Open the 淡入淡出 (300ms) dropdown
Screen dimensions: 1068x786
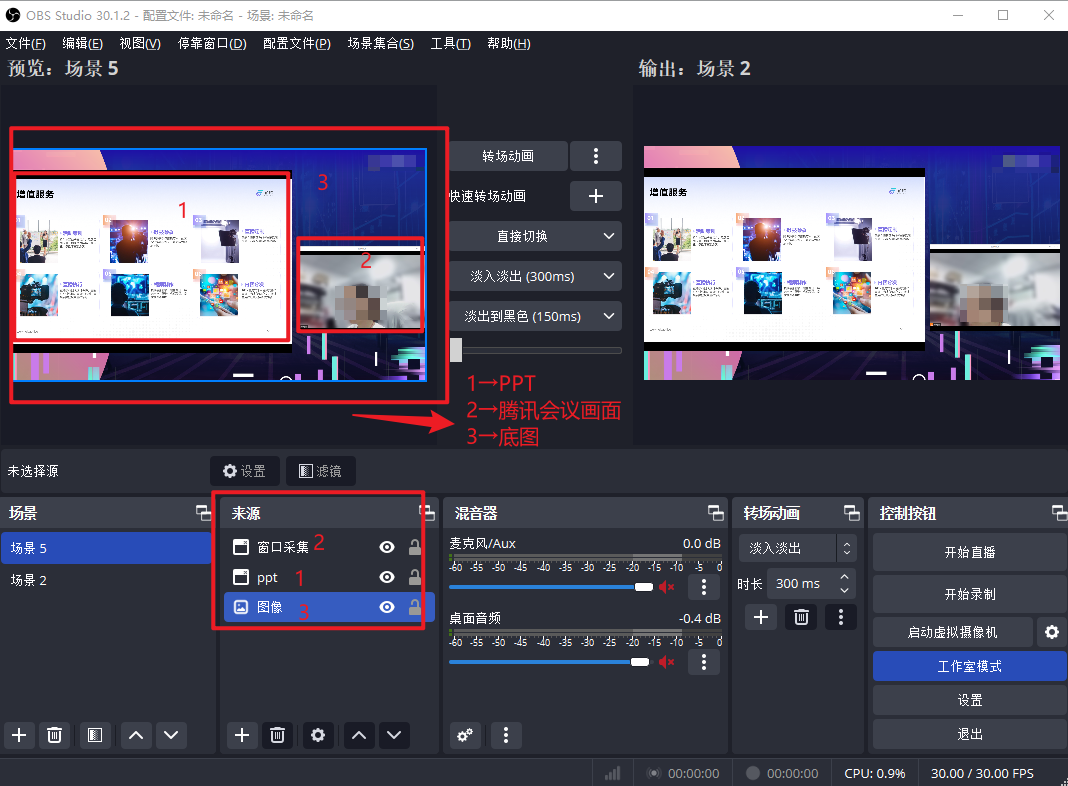[x=609, y=276]
